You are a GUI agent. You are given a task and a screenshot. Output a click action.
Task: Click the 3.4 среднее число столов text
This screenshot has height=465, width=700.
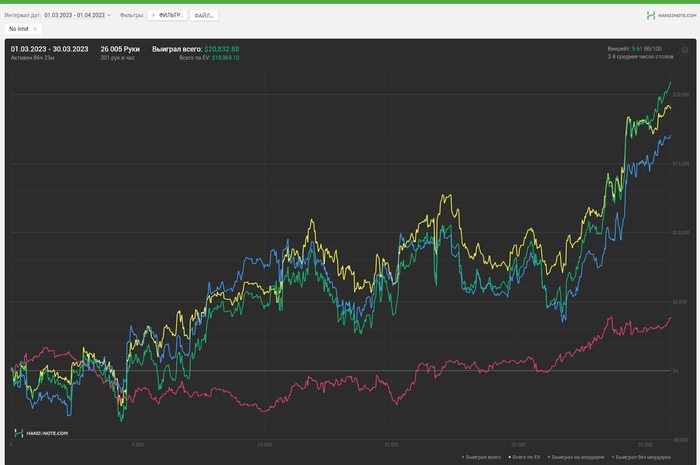640,57
